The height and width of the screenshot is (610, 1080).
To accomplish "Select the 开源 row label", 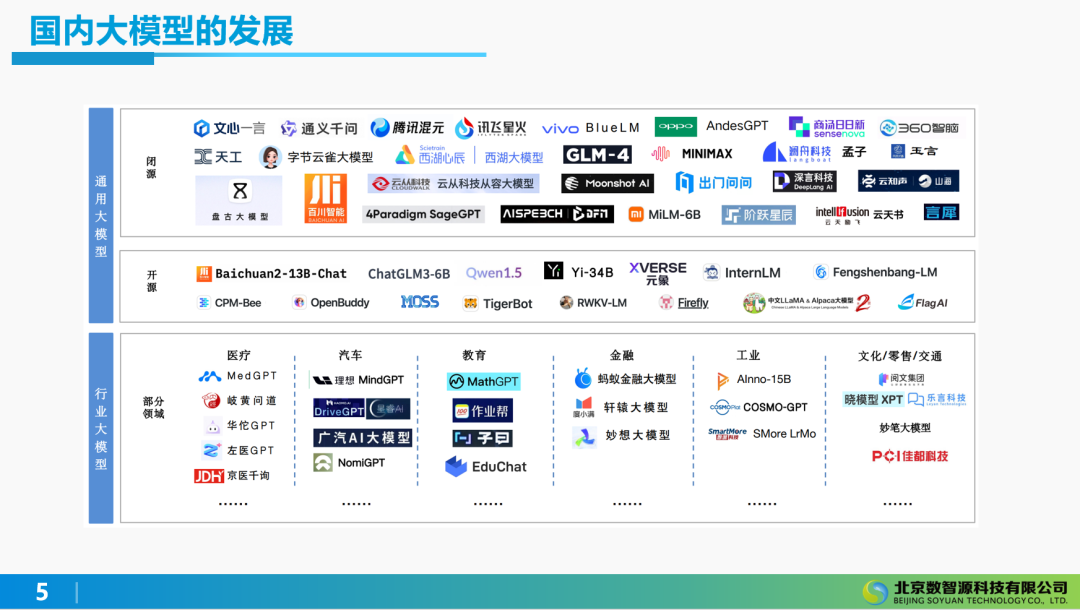I will point(152,281).
